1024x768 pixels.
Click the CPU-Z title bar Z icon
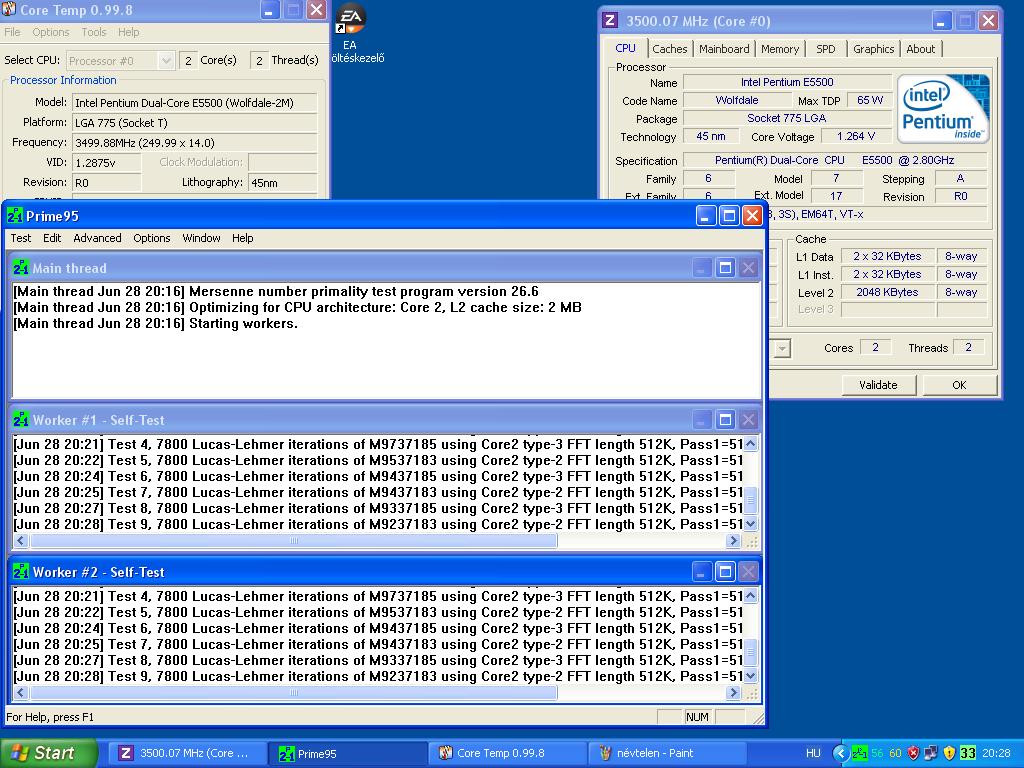[610, 20]
